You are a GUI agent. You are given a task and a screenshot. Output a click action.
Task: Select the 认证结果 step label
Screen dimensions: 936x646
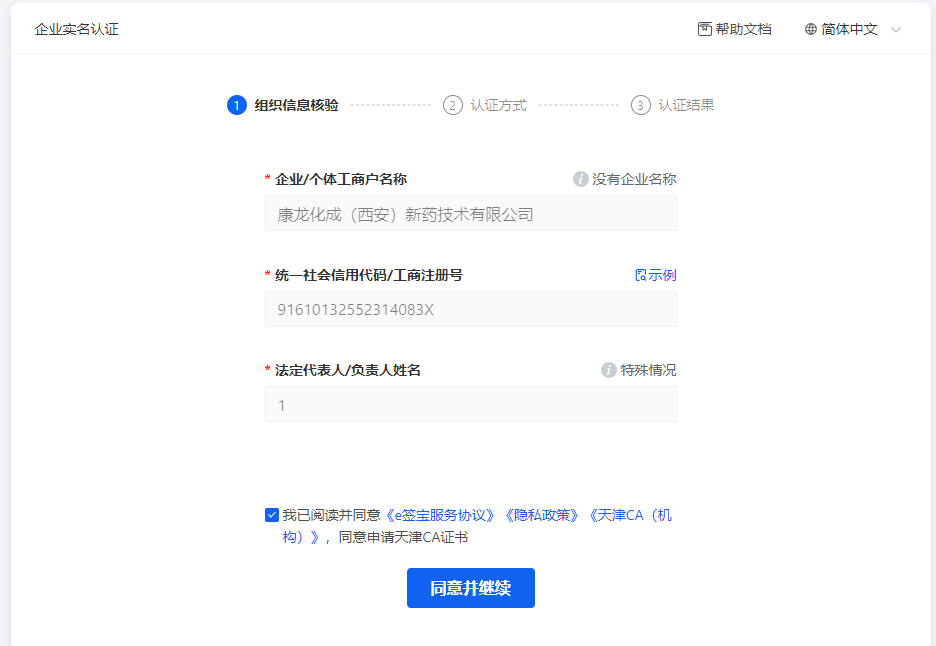[686, 105]
